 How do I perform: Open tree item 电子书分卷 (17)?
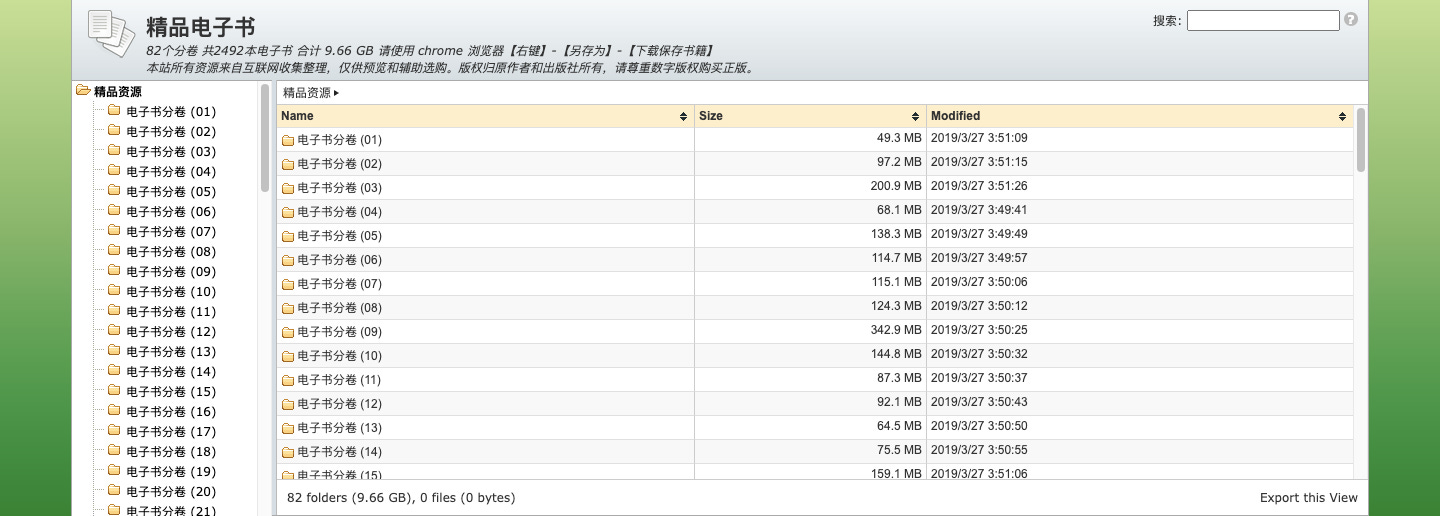(x=171, y=432)
